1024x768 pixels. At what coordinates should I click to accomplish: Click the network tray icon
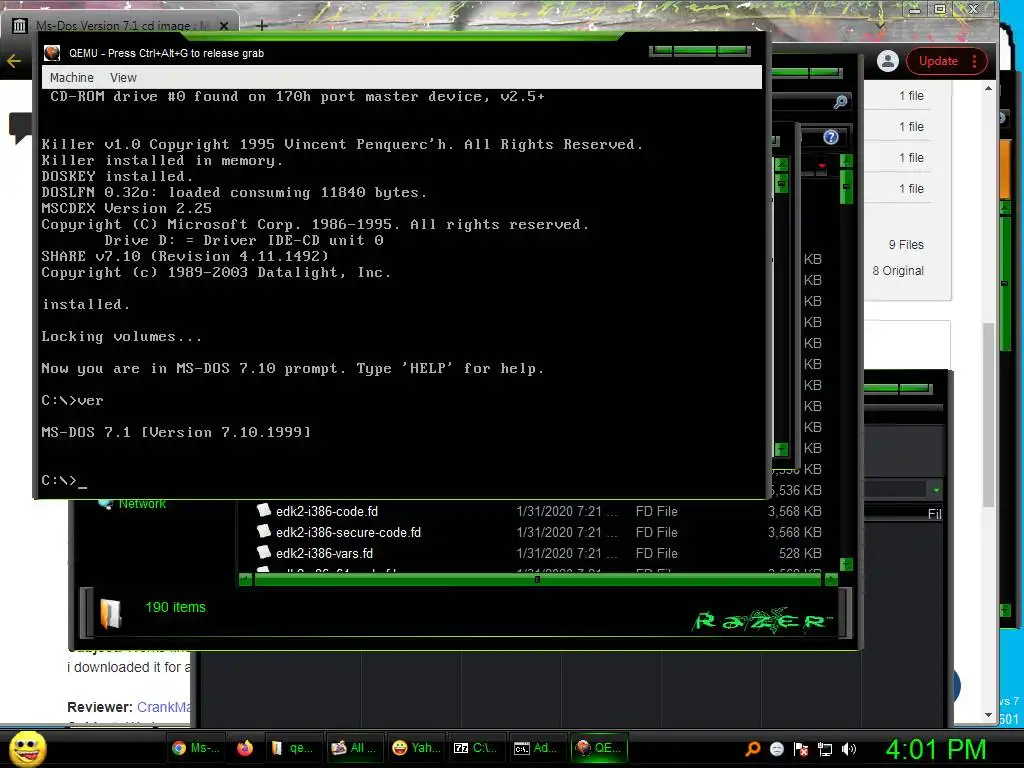tap(825, 749)
